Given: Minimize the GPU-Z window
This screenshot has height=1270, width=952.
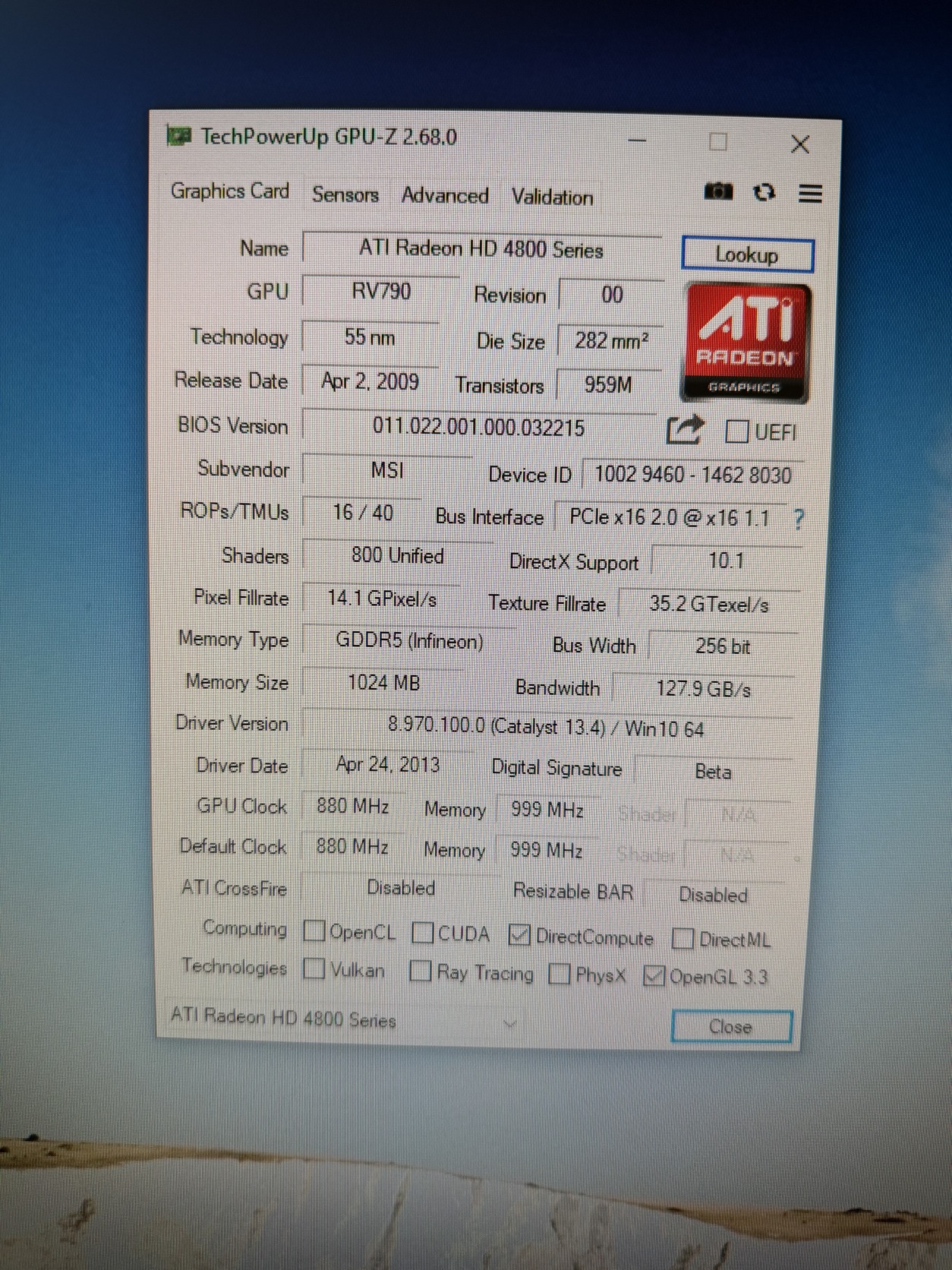Looking at the screenshot, I should pyautogui.click(x=637, y=140).
